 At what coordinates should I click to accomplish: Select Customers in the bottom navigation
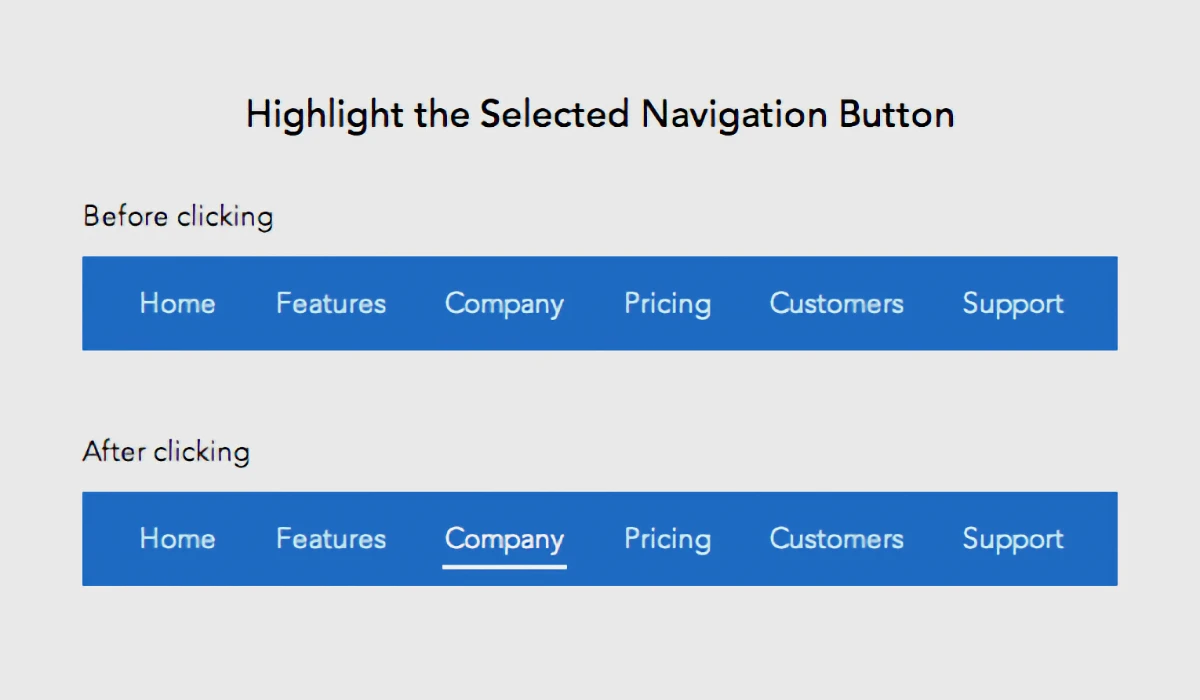pyautogui.click(x=836, y=538)
